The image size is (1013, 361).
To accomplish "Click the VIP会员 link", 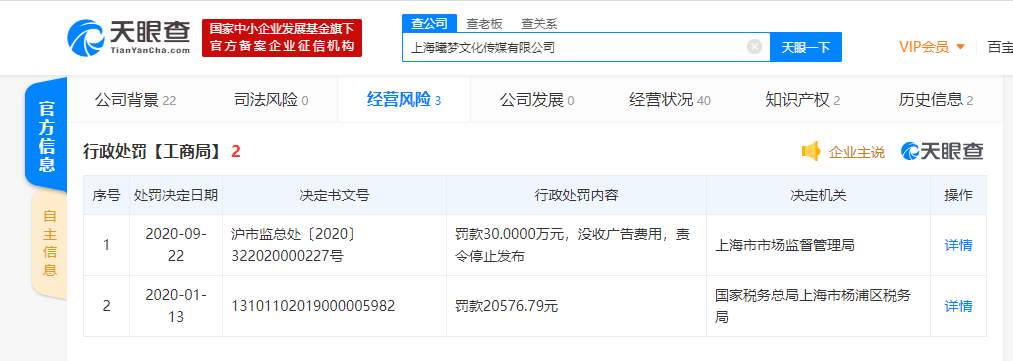I will [x=924, y=46].
